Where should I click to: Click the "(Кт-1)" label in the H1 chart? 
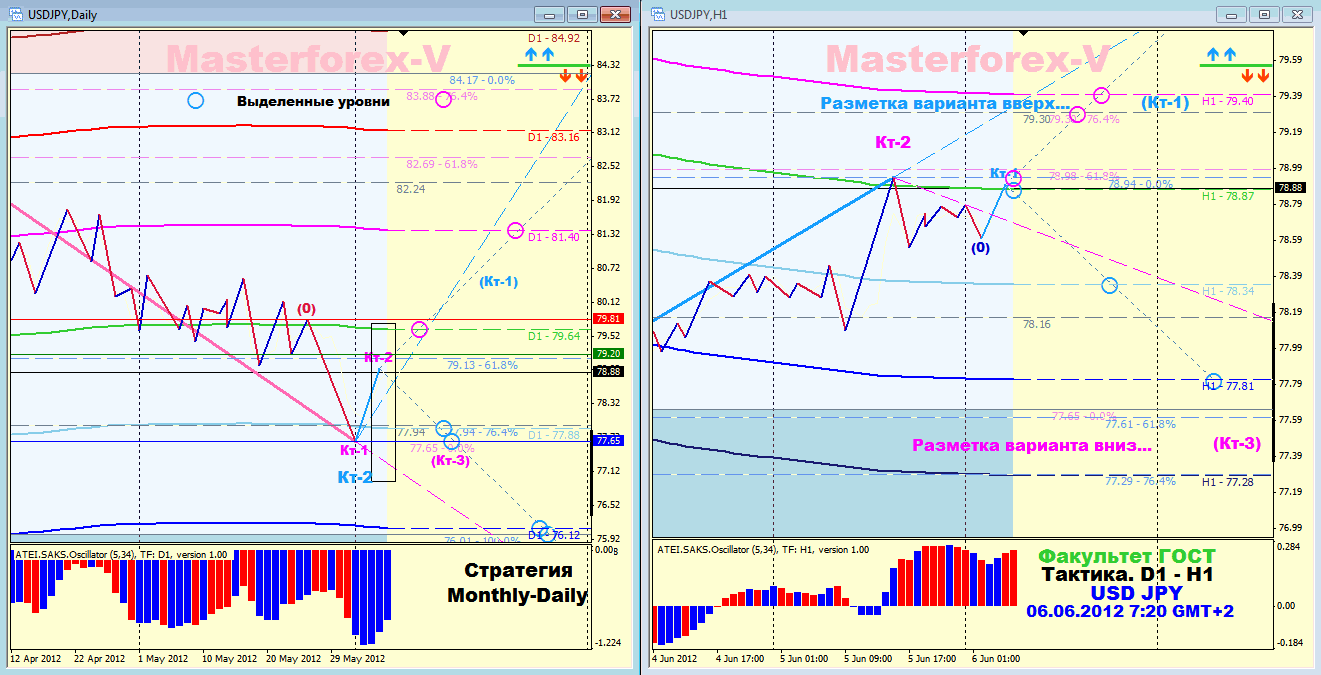[x=1165, y=103]
